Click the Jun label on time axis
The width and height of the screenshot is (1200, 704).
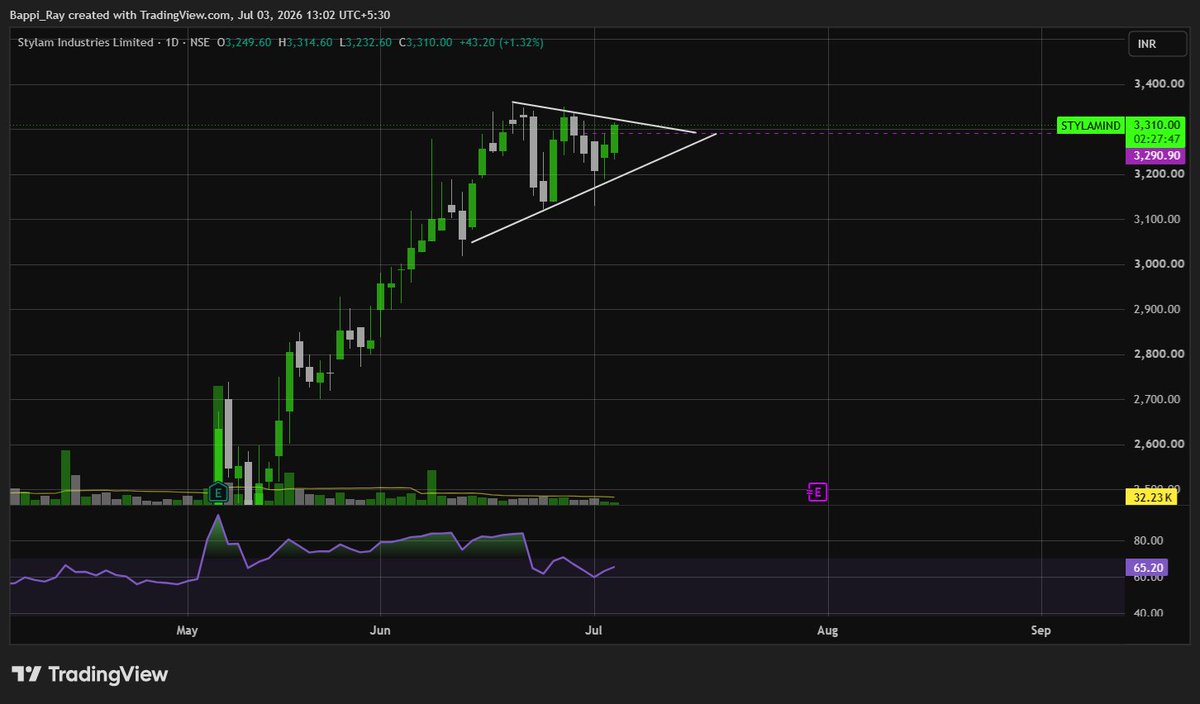(x=380, y=631)
